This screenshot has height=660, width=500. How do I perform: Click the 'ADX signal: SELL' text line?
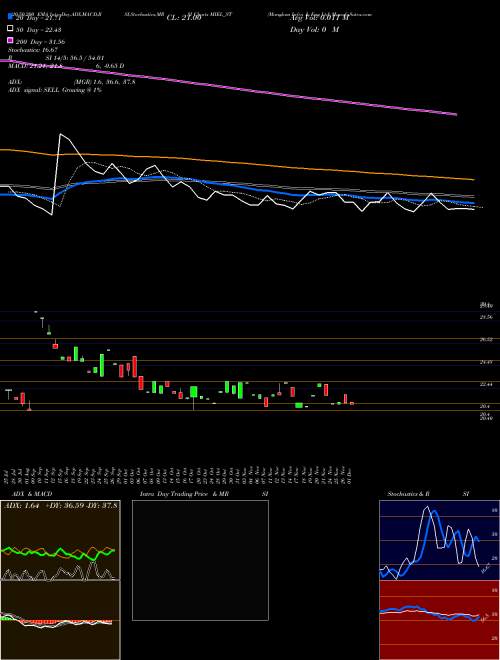pos(55,90)
